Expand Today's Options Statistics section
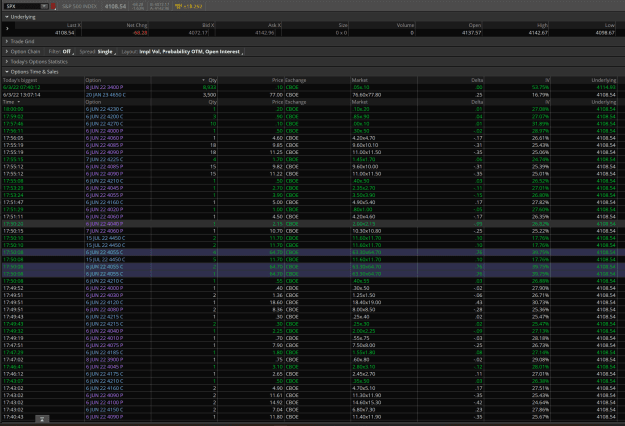This screenshot has height=426, width=625. point(7,62)
